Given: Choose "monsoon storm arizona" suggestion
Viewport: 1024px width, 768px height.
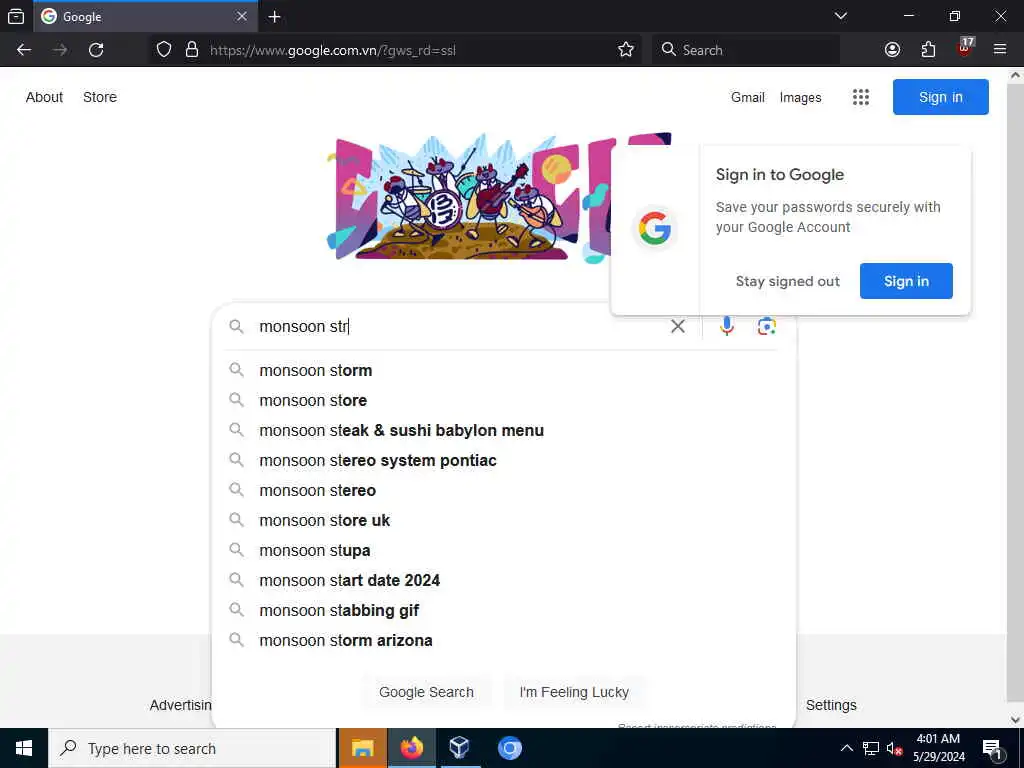Looking at the screenshot, I should click(504, 641).
